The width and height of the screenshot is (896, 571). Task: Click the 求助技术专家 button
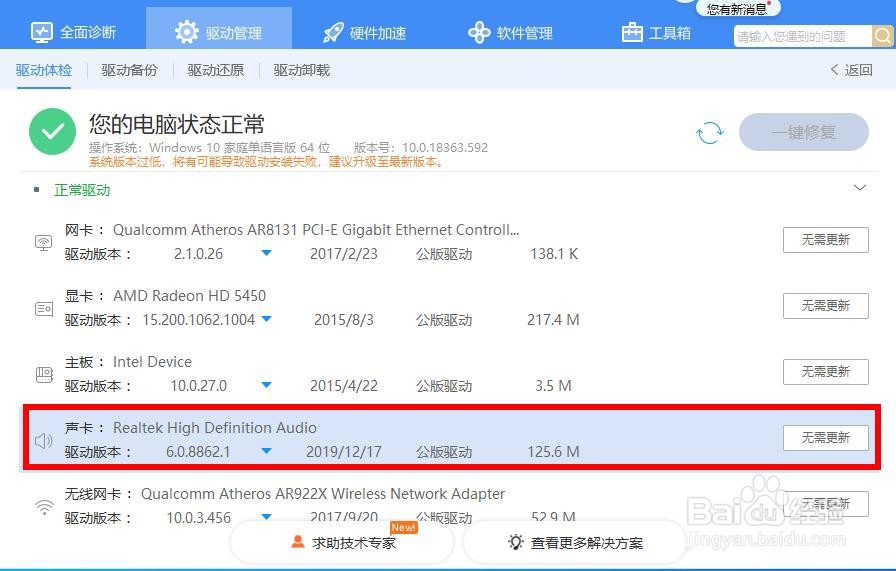coord(342,542)
